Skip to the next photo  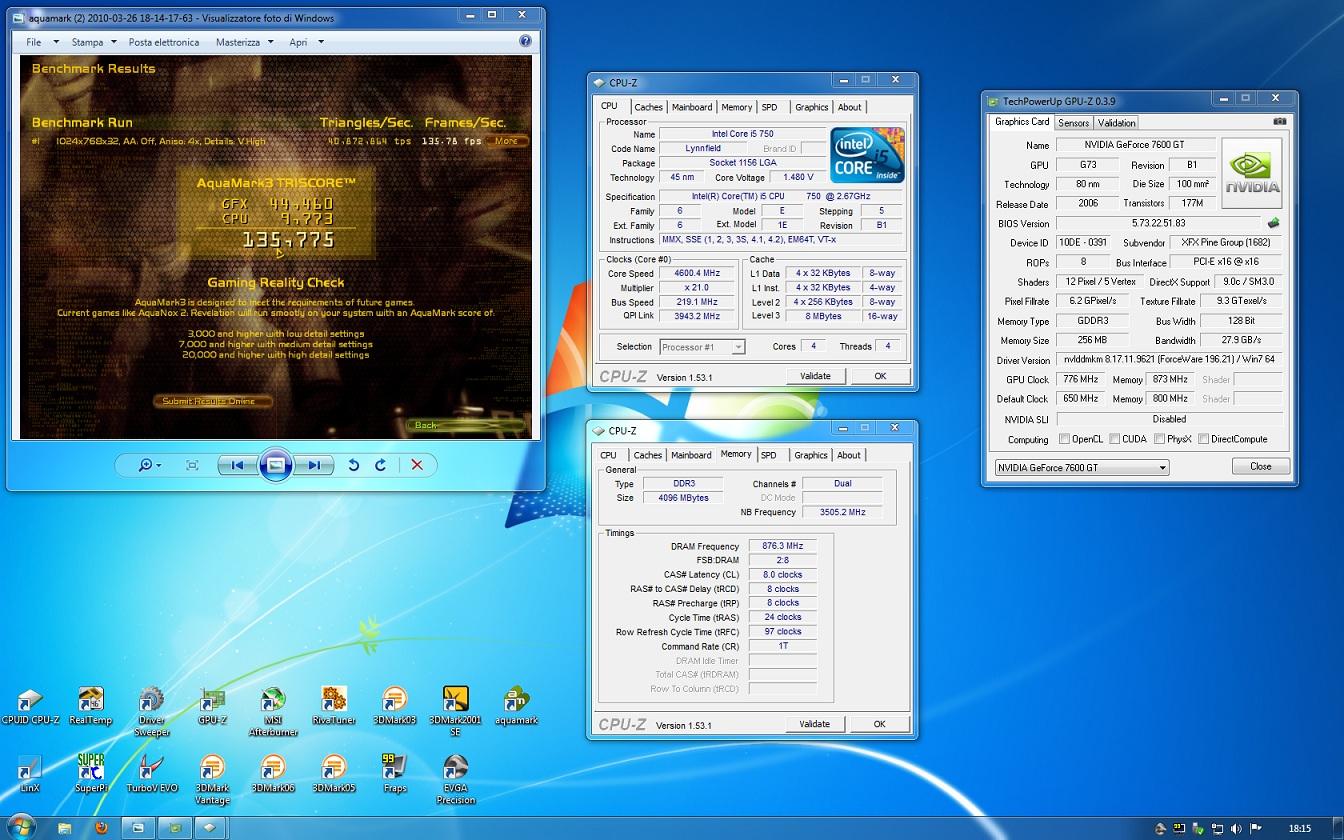[314, 465]
